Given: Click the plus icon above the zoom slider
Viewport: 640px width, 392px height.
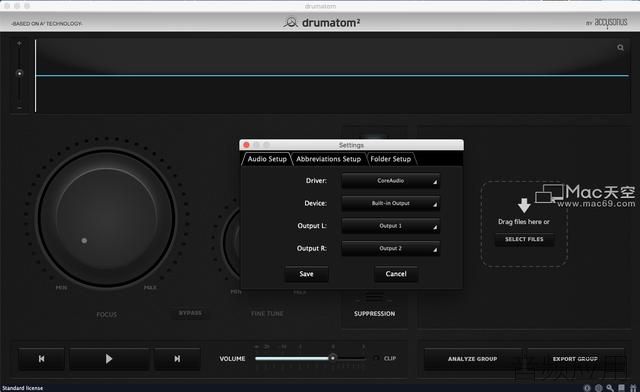Looking at the screenshot, I should pos(19,43).
